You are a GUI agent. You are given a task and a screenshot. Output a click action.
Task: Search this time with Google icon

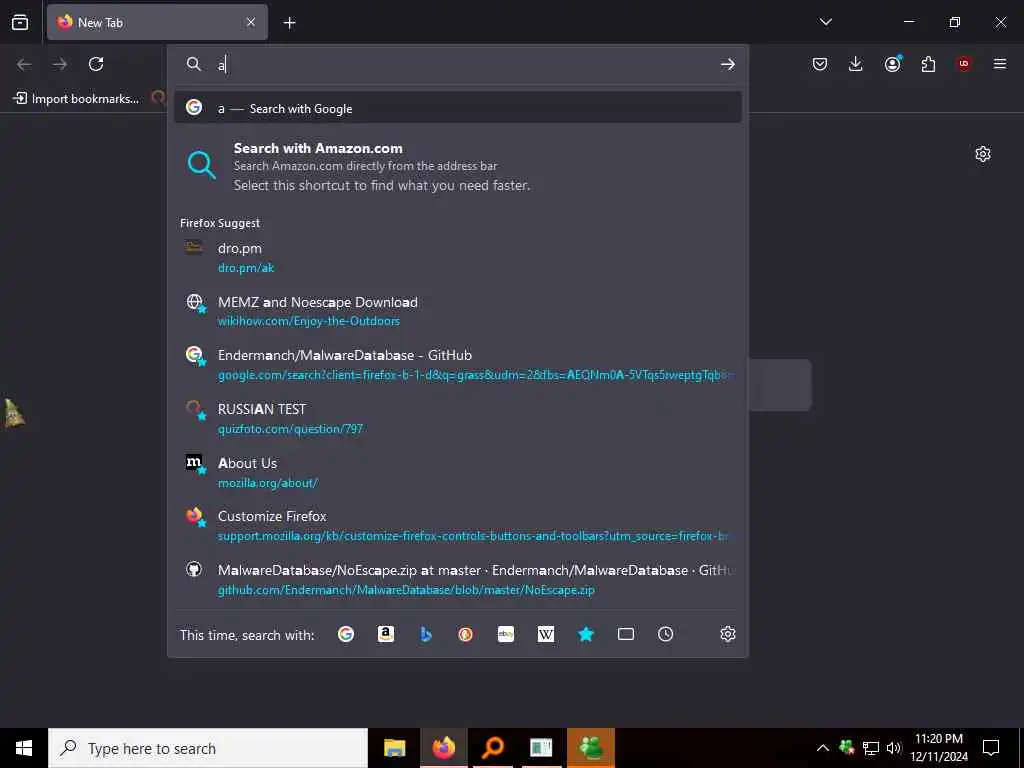tap(346, 634)
